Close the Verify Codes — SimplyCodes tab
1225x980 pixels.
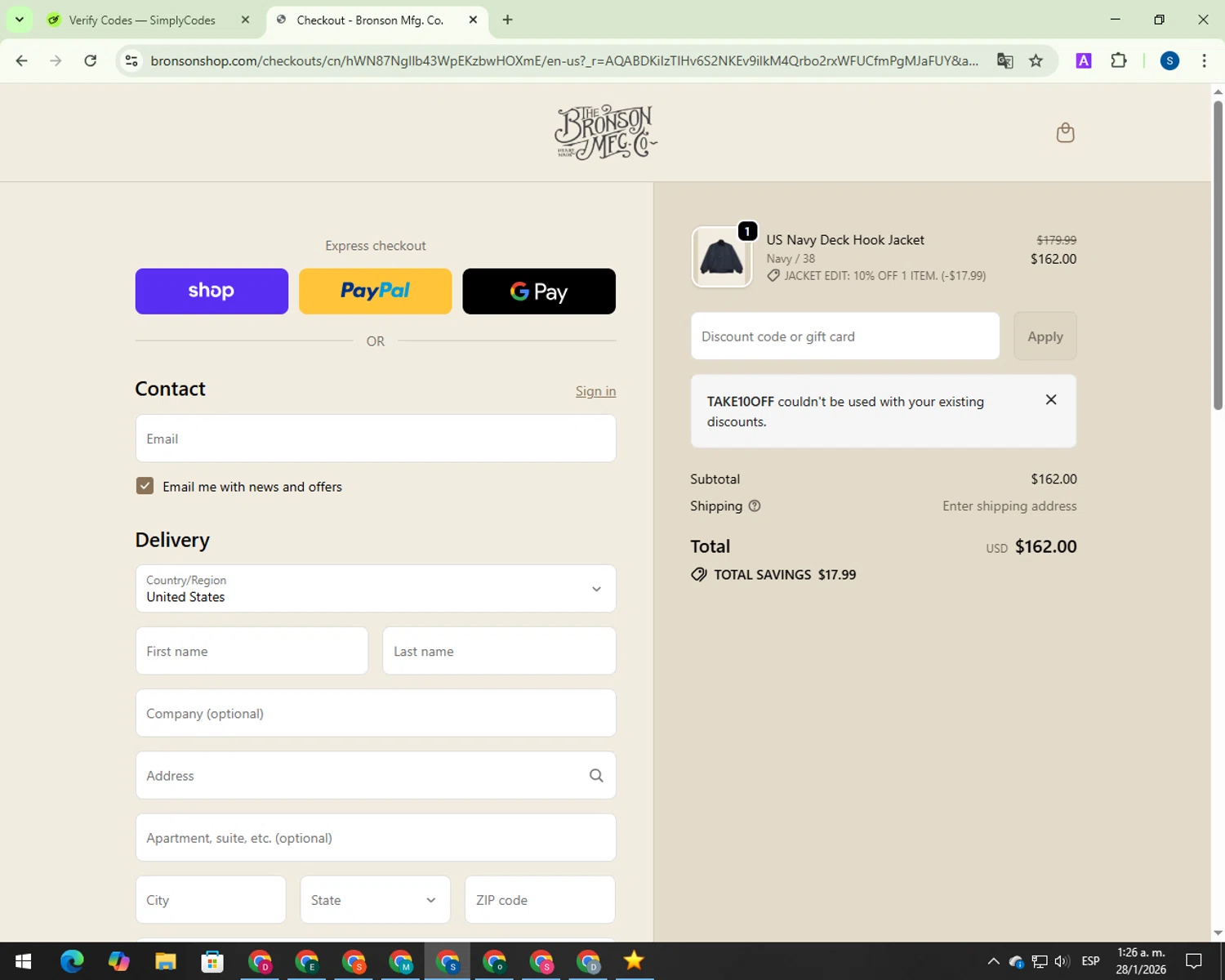245,20
